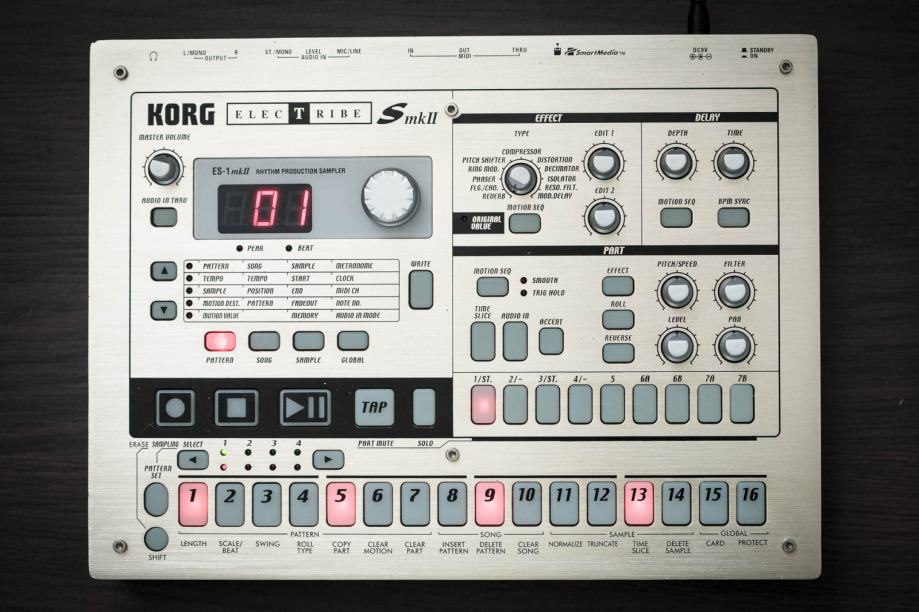Toggle the Audio In Thru button
This screenshot has width=919, height=612.
pos(164,217)
